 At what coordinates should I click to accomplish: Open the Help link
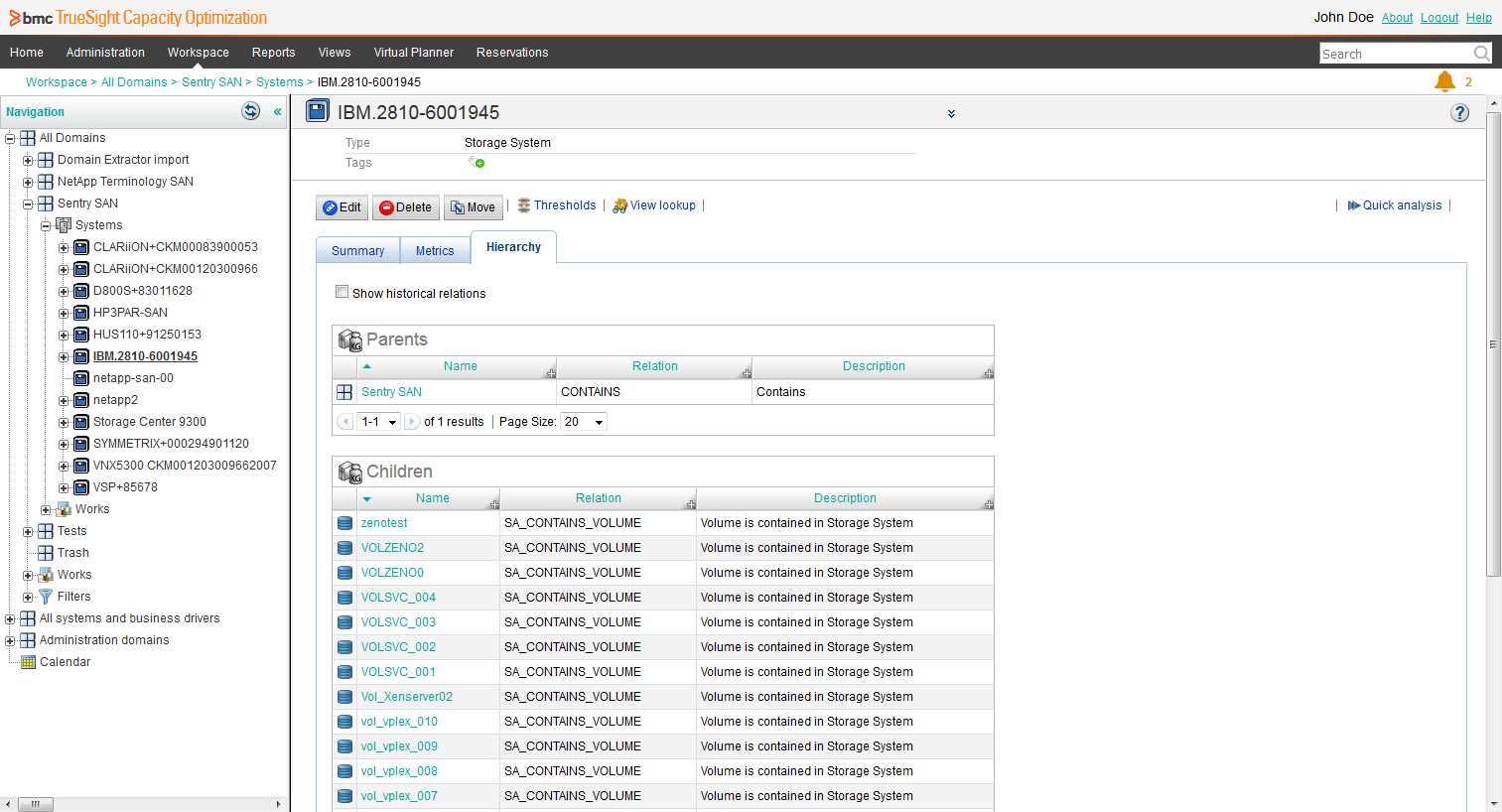(1479, 18)
